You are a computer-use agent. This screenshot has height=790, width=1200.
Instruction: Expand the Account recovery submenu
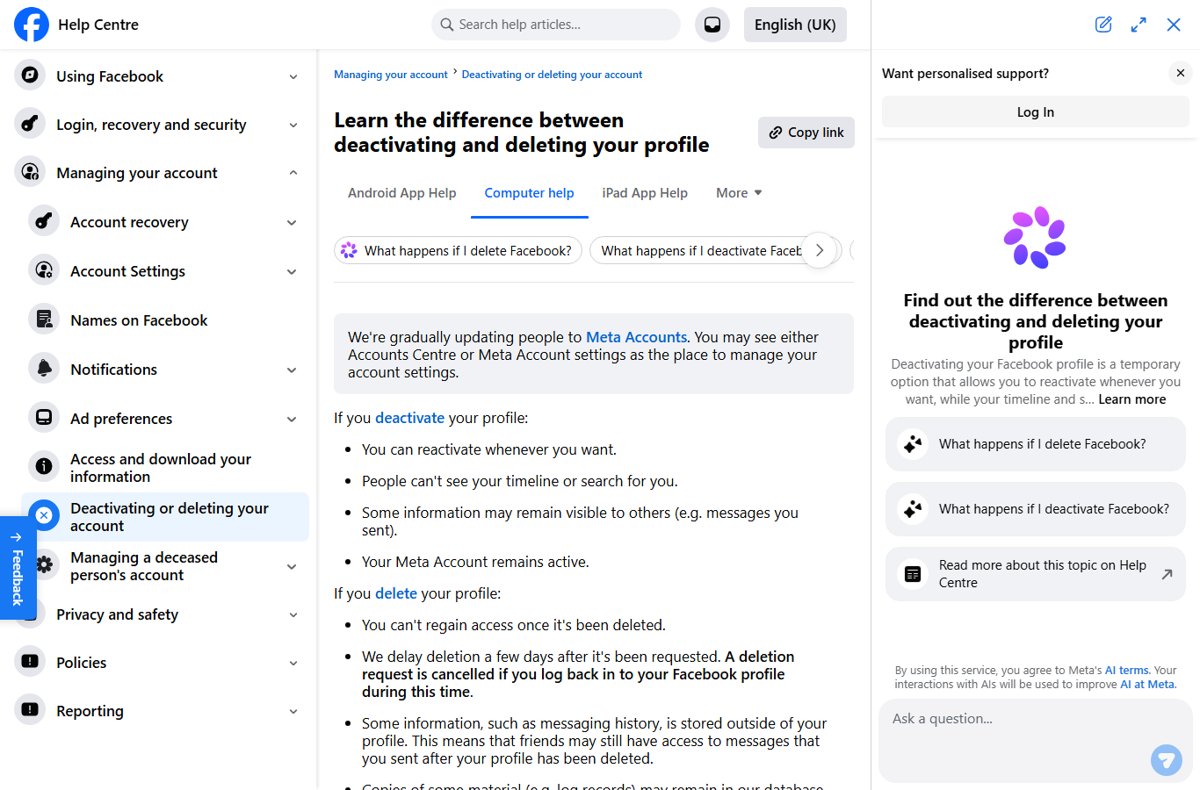click(292, 222)
